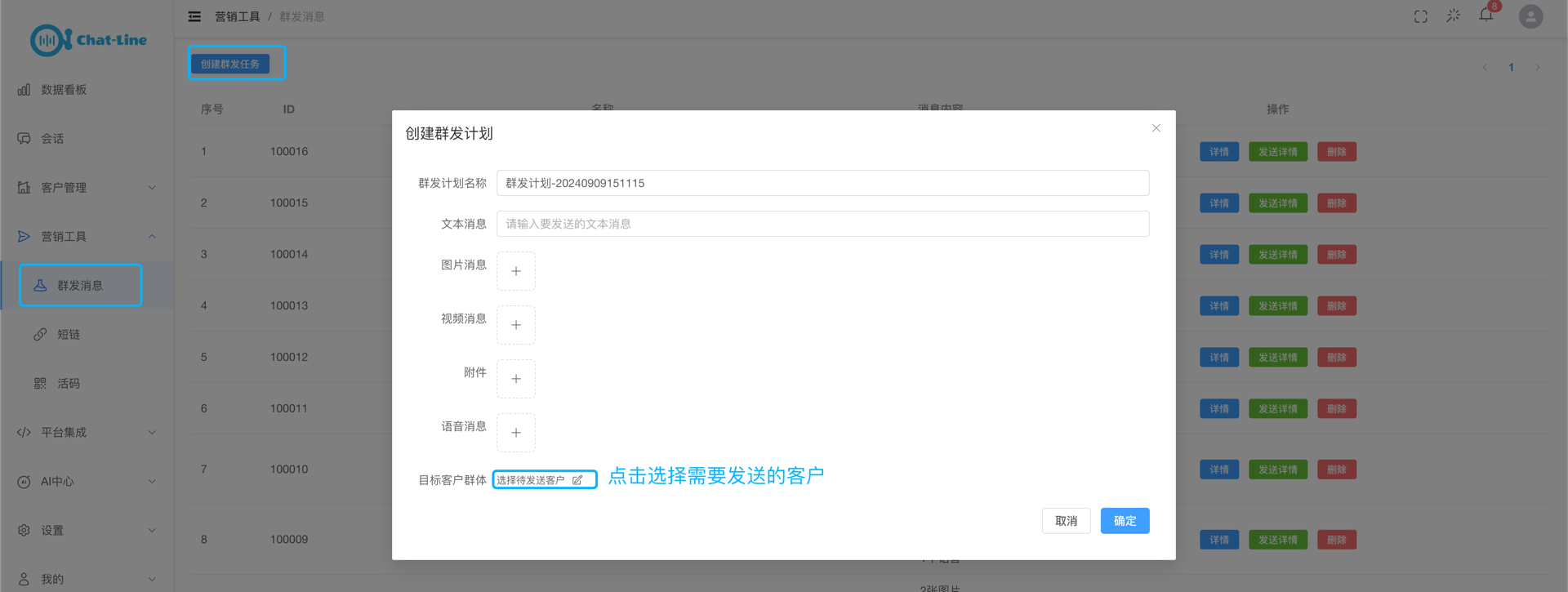Click 发送详情 for row 100013
This screenshot has width=1568, height=592.
[1278, 306]
